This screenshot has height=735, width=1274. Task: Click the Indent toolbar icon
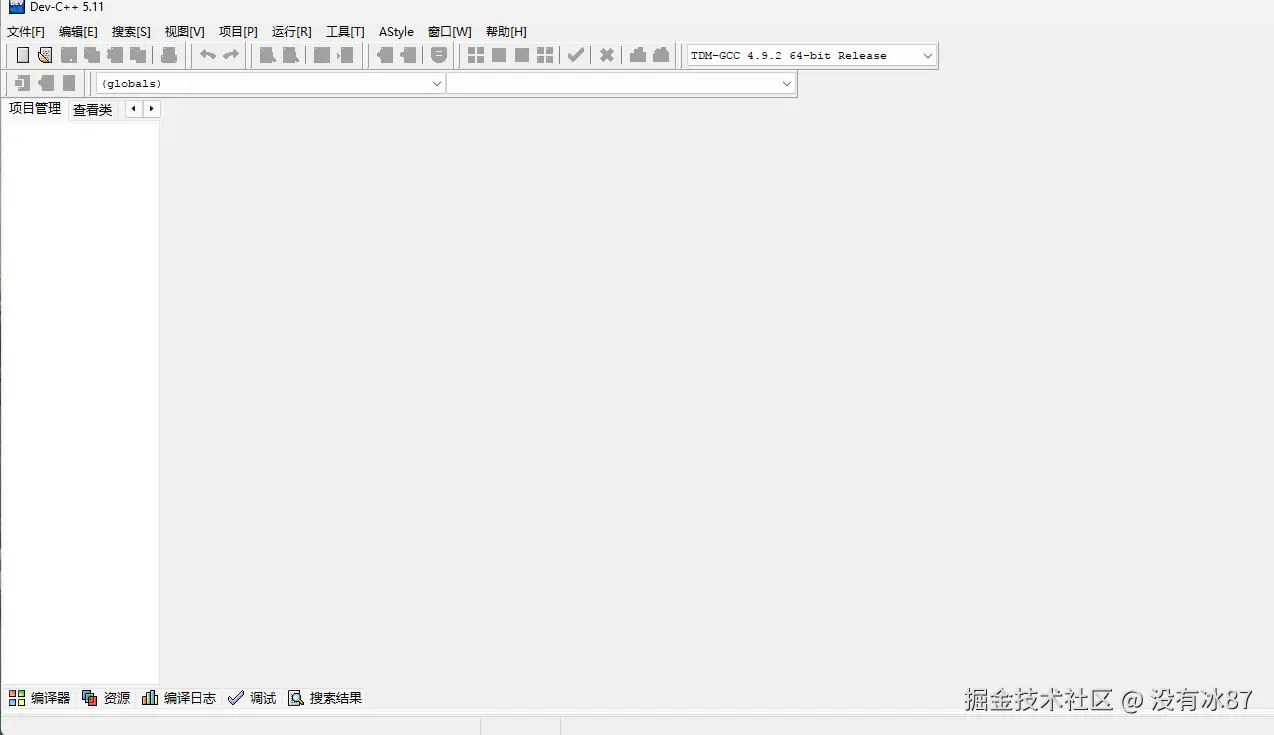tap(385, 56)
